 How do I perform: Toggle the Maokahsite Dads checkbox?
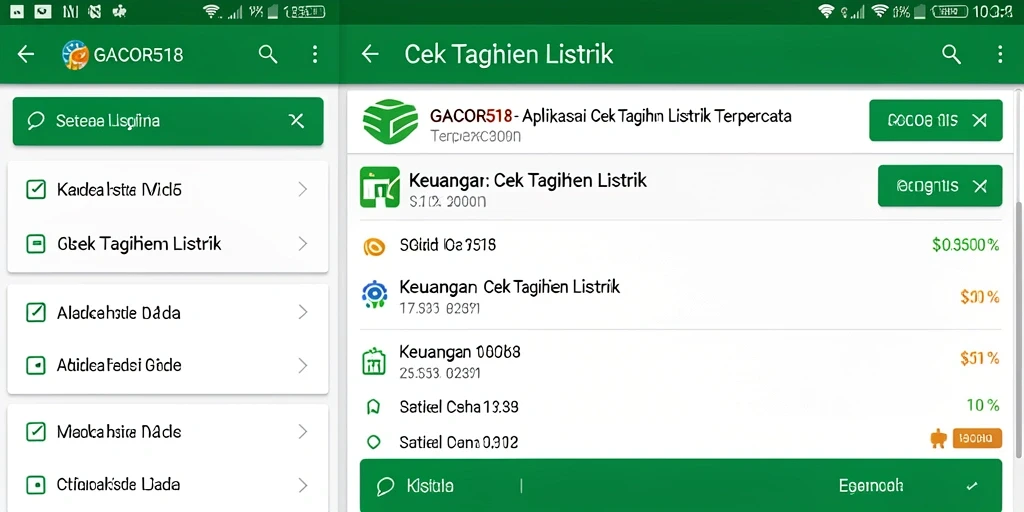click(35, 432)
